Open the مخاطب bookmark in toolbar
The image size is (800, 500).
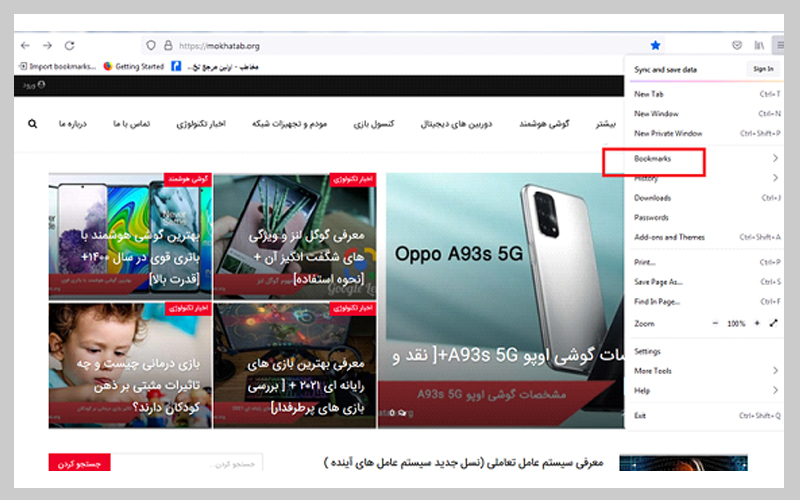tap(223, 67)
